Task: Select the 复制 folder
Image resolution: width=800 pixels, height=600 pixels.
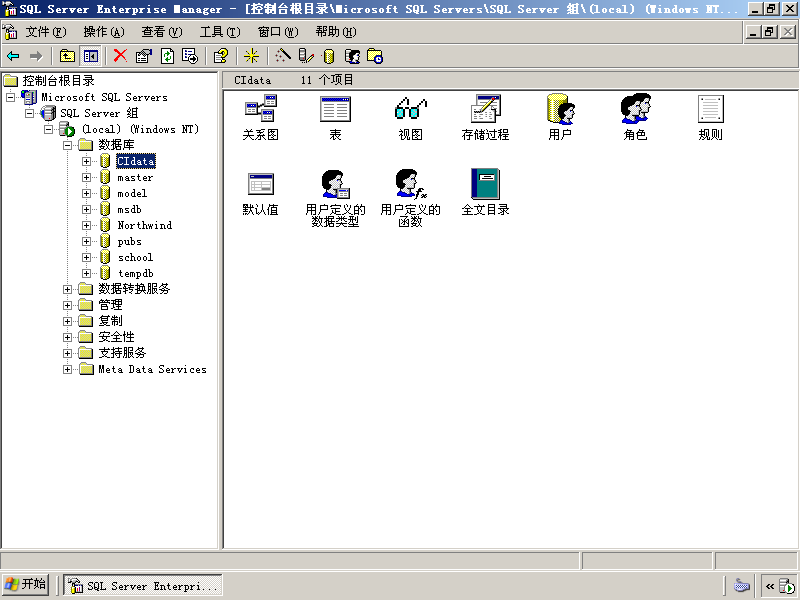Action: tap(110, 321)
